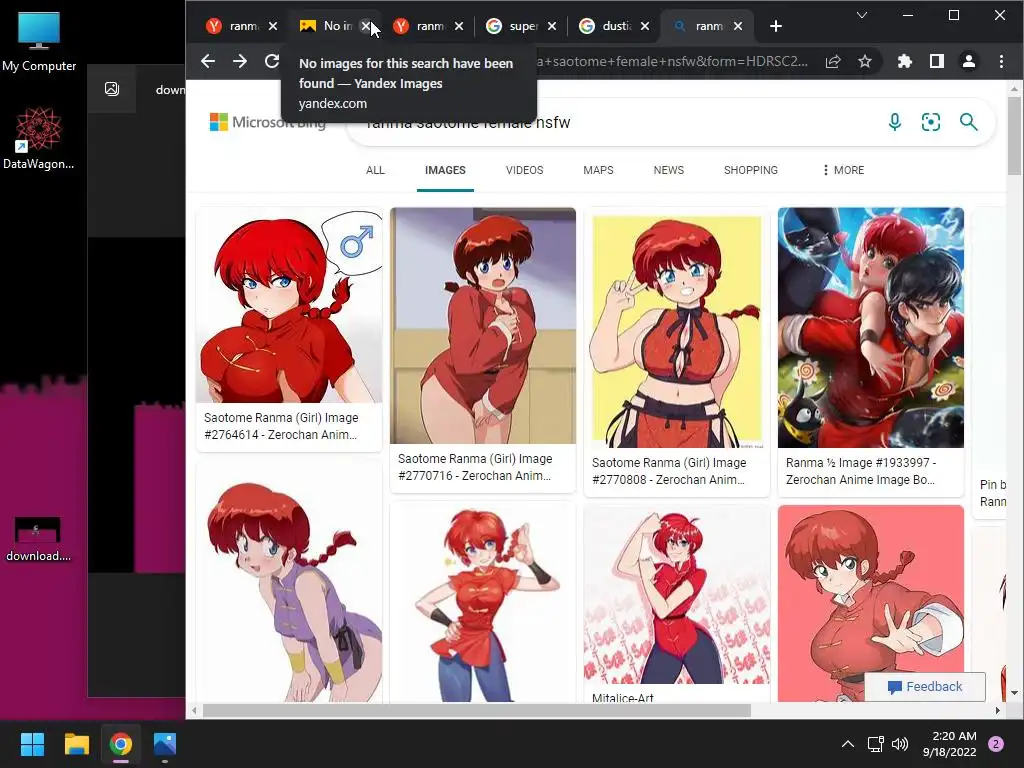The image size is (1024, 768).
Task: Close the 'No im' Yandex Images tab
Action: point(366,26)
